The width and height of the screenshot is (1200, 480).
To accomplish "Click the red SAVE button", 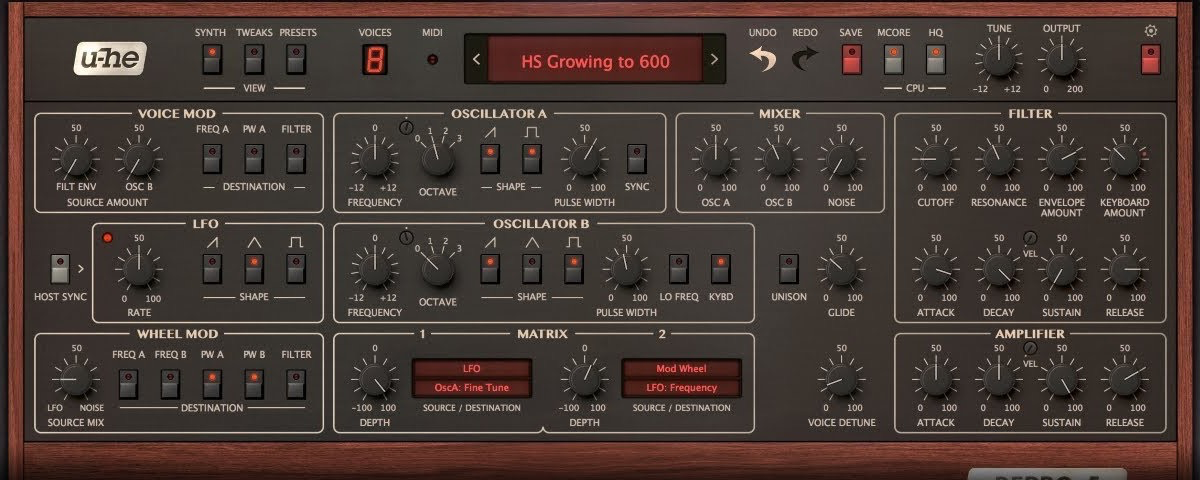I will [x=850, y=61].
